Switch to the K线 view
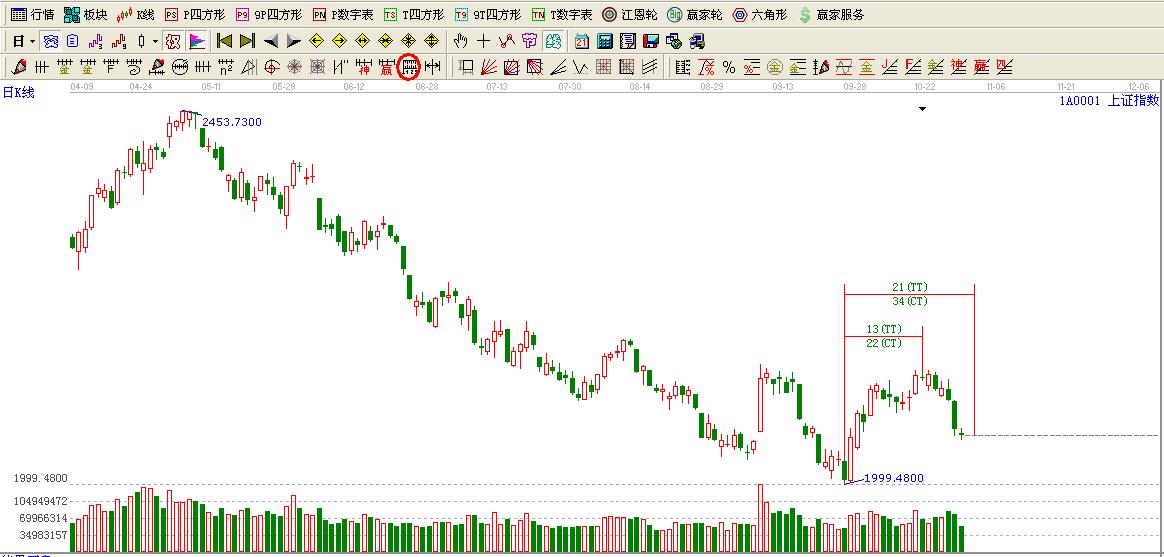 136,15
